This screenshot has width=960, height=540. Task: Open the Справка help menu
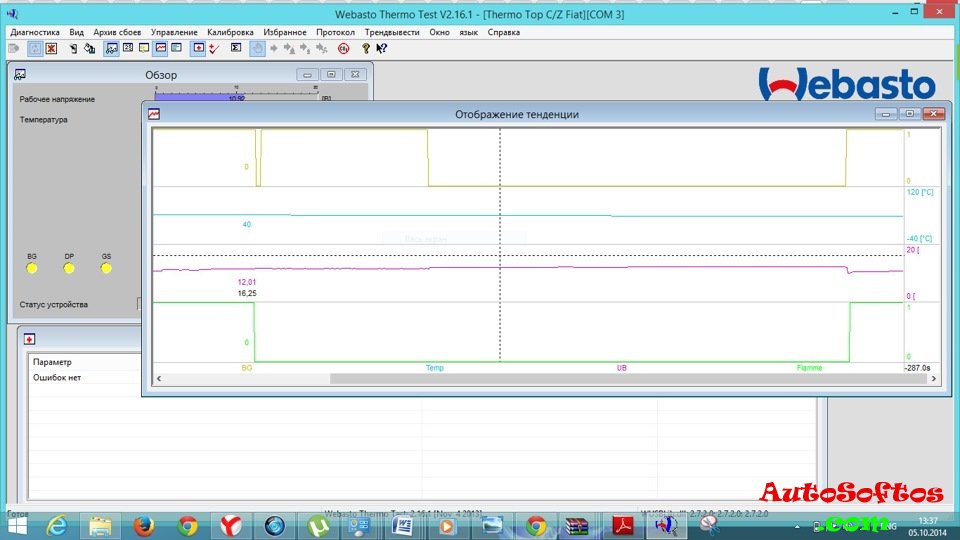tap(503, 32)
